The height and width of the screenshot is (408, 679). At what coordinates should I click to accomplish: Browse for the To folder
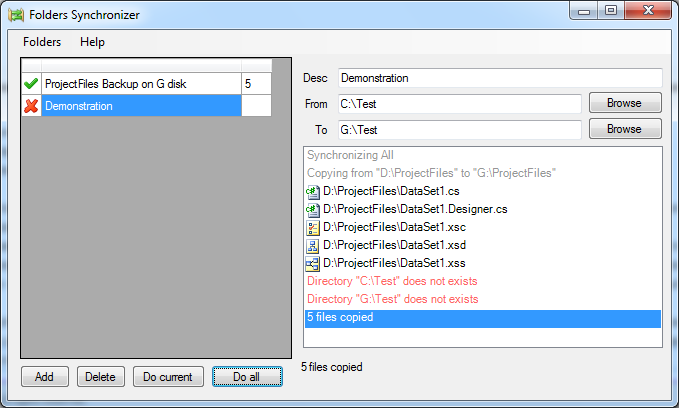pyautogui.click(x=624, y=129)
